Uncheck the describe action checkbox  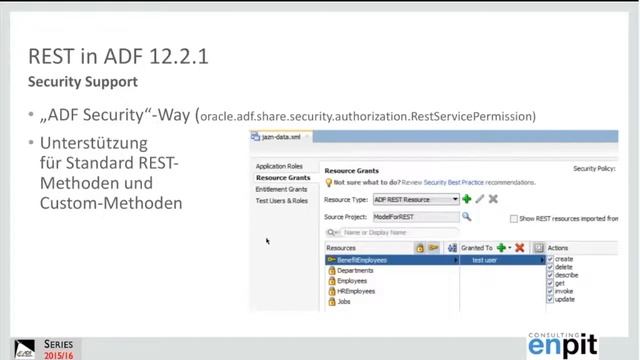click(550, 275)
